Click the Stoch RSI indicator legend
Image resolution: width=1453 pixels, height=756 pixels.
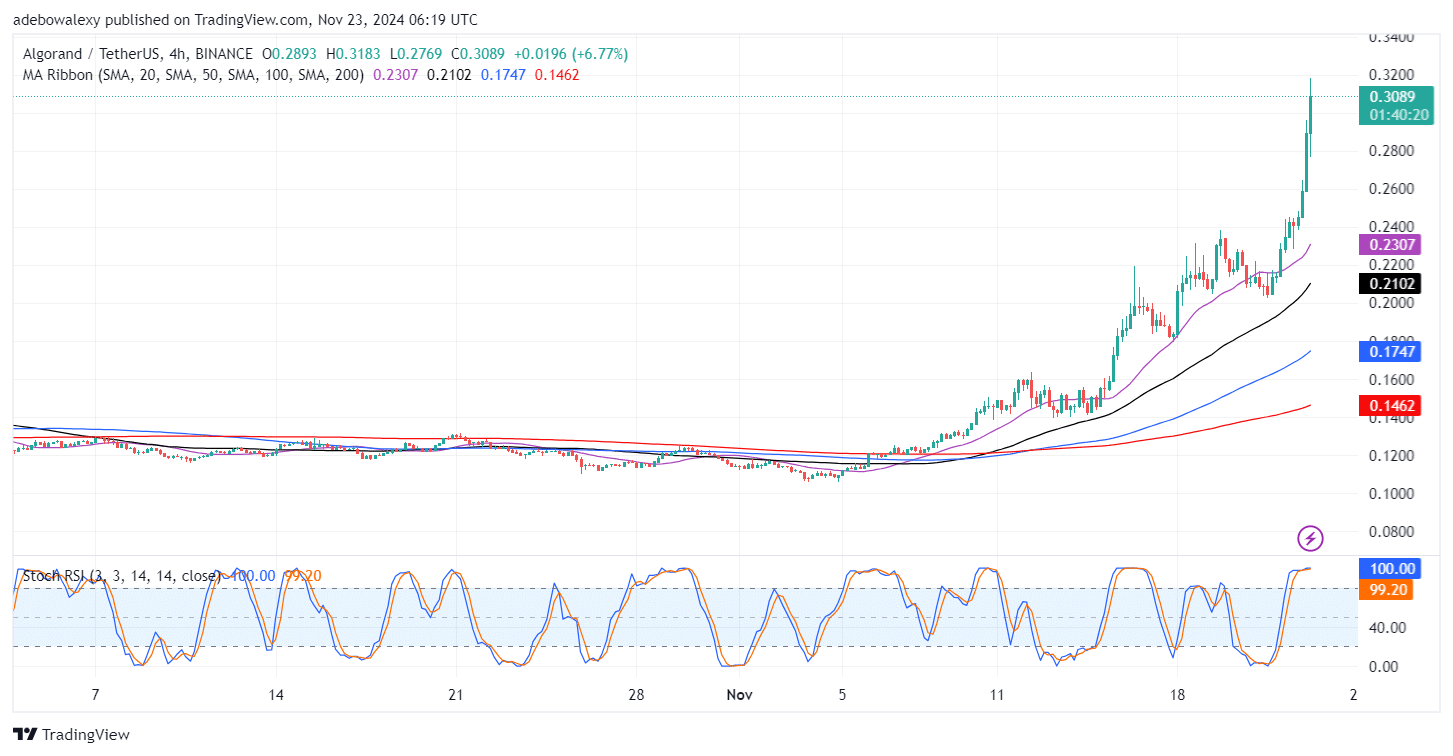pyautogui.click(x=121, y=576)
